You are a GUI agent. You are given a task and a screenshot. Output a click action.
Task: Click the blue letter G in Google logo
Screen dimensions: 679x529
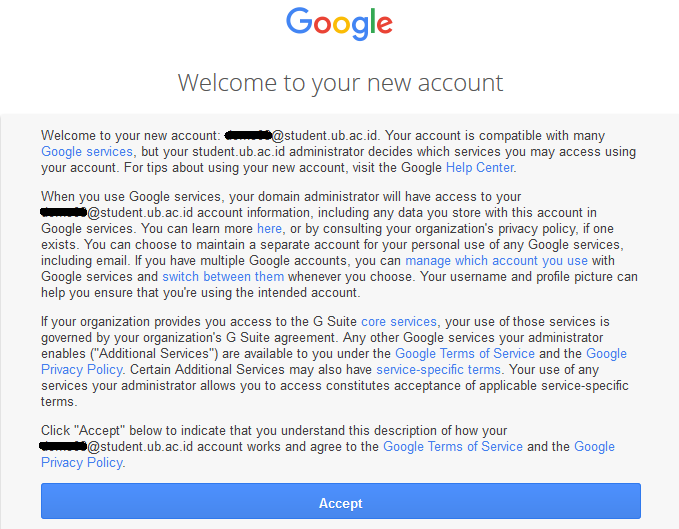point(299,21)
